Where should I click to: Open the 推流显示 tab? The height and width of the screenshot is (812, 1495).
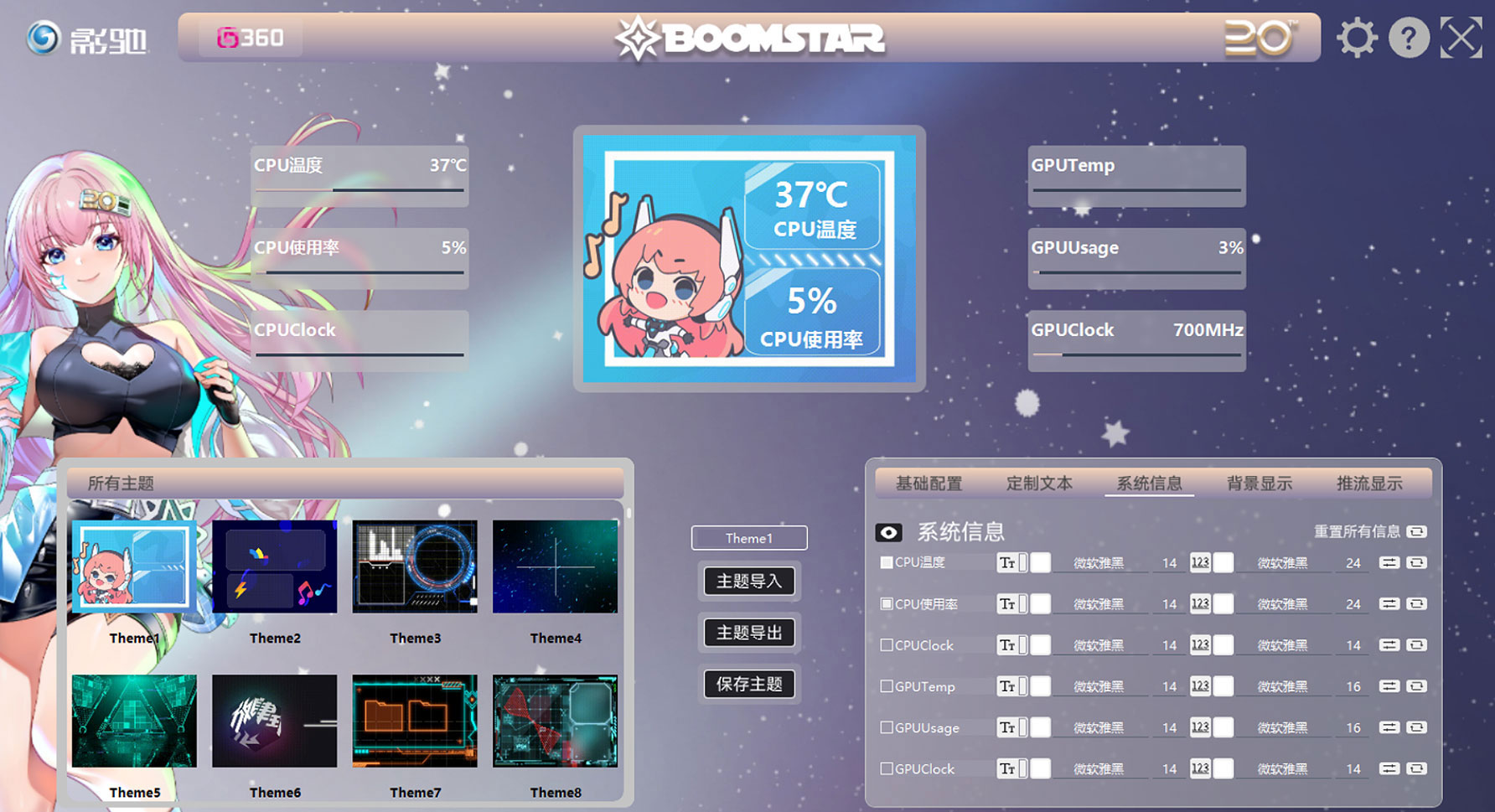pyautogui.click(x=1369, y=484)
